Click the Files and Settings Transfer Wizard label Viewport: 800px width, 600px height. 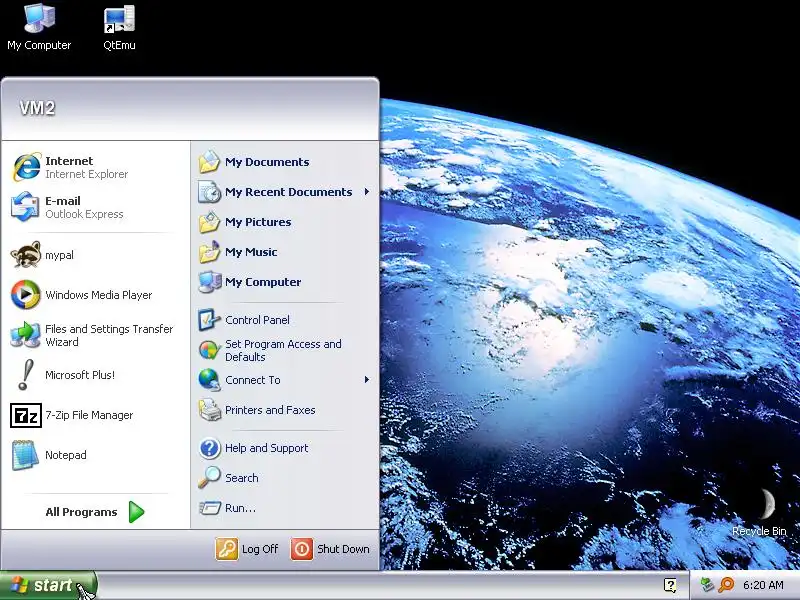click(109, 335)
